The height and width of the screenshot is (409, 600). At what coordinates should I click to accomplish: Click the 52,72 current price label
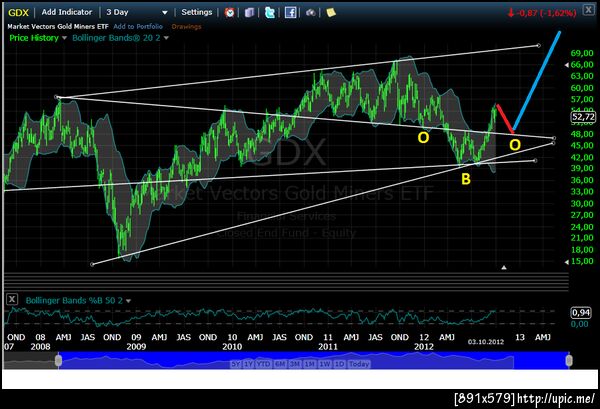click(583, 117)
